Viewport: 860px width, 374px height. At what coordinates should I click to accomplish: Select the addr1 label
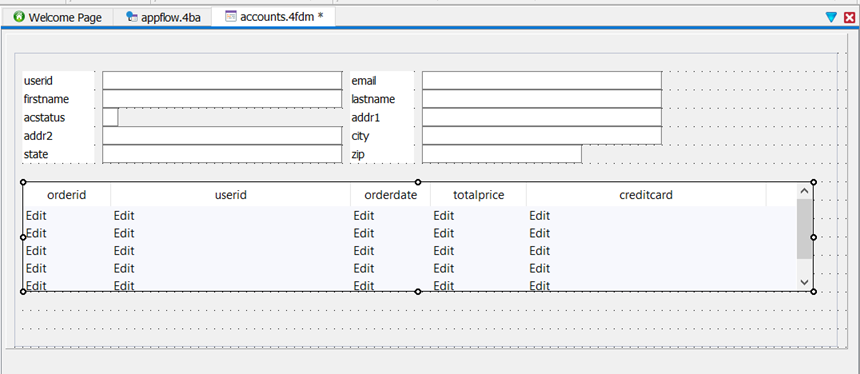click(365, 117)
